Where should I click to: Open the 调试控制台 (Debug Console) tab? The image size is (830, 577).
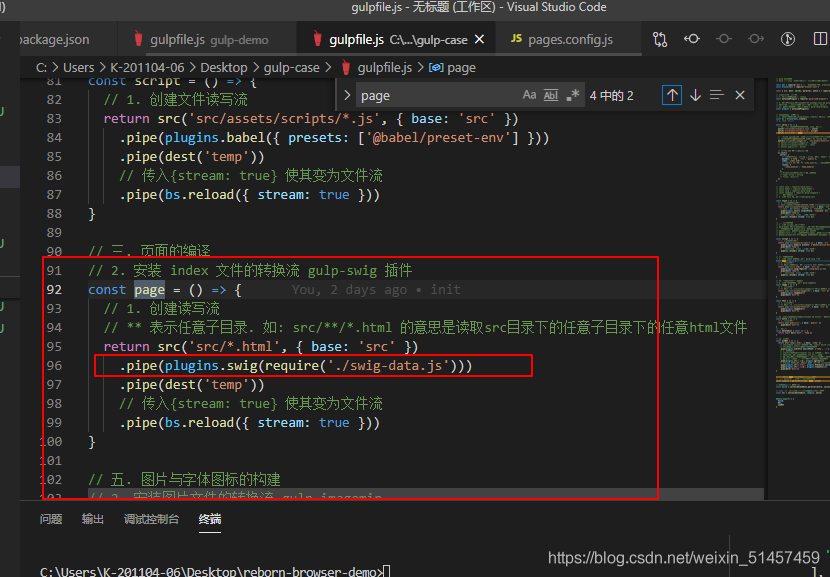tap(151, 519)
